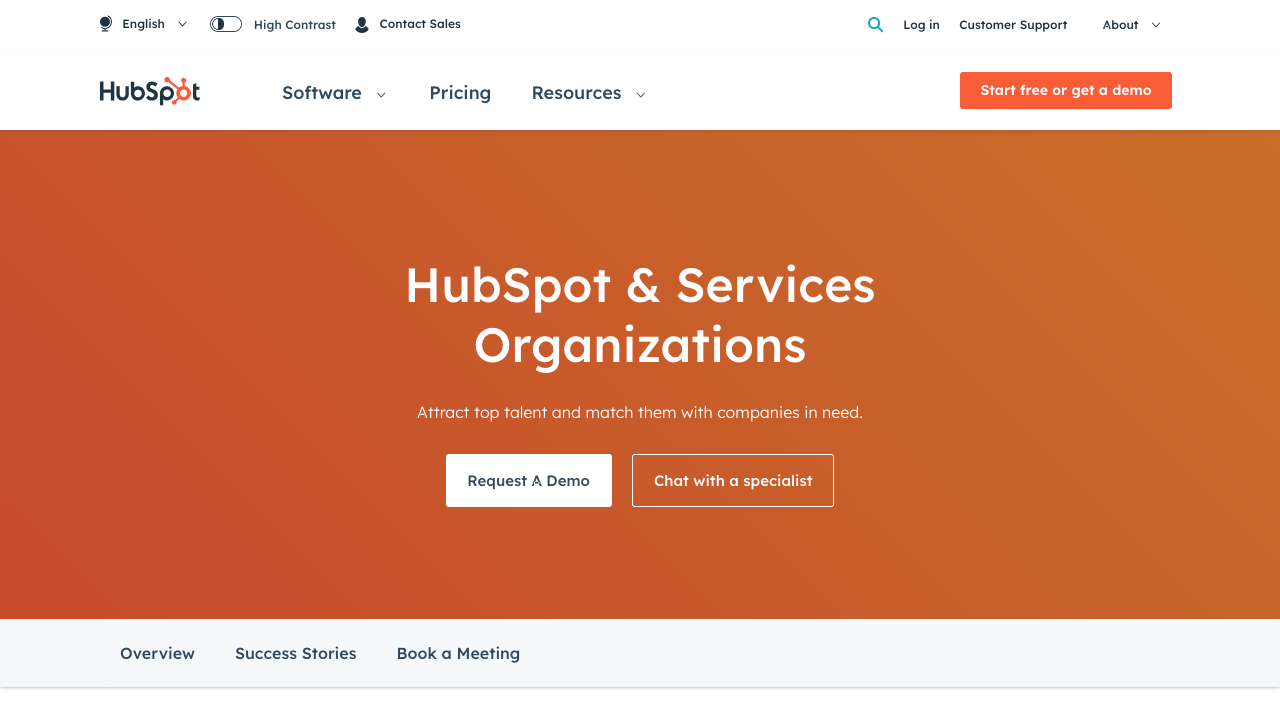Click the Attract top talent subtitle text

640,412
